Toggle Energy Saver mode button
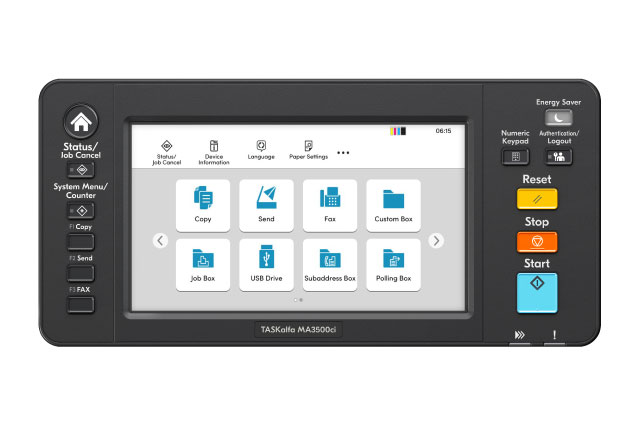 (558, 118)
